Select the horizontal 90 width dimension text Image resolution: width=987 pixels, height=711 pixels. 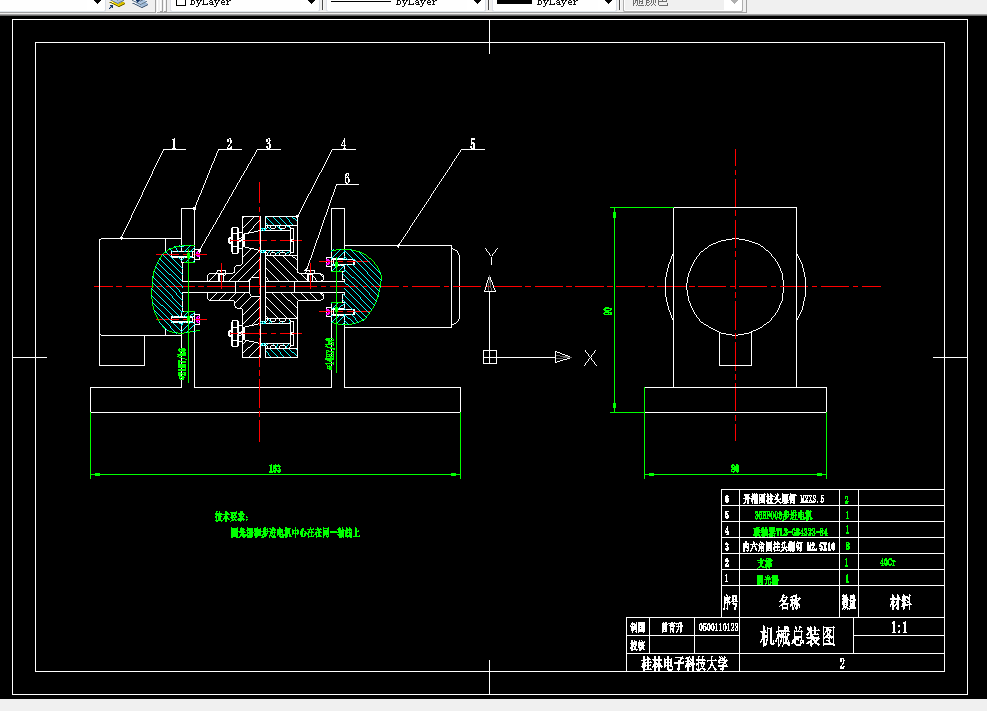coord(735,469)
